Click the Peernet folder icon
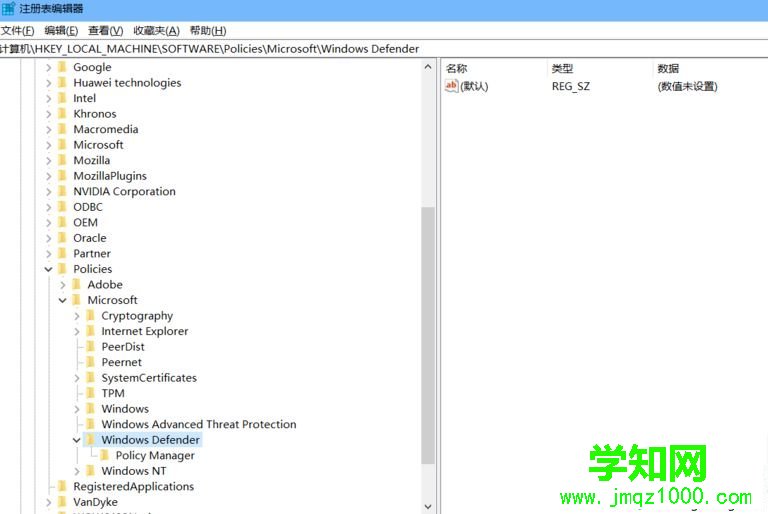The height and width of the screenshot is (514, 768). [91, 362]
